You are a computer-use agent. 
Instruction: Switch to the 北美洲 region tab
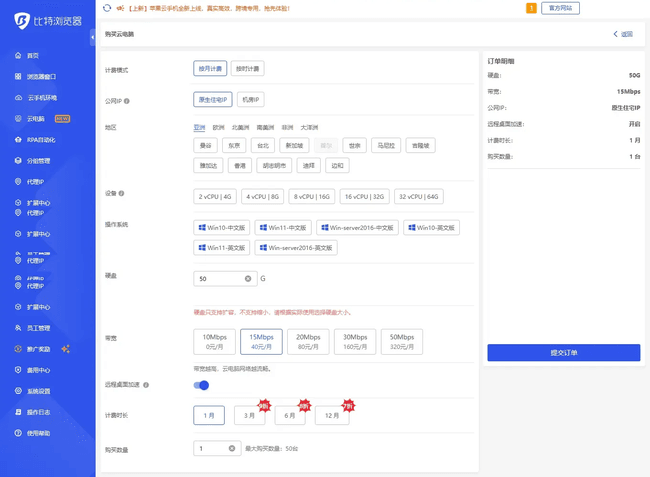click(240, 127)
